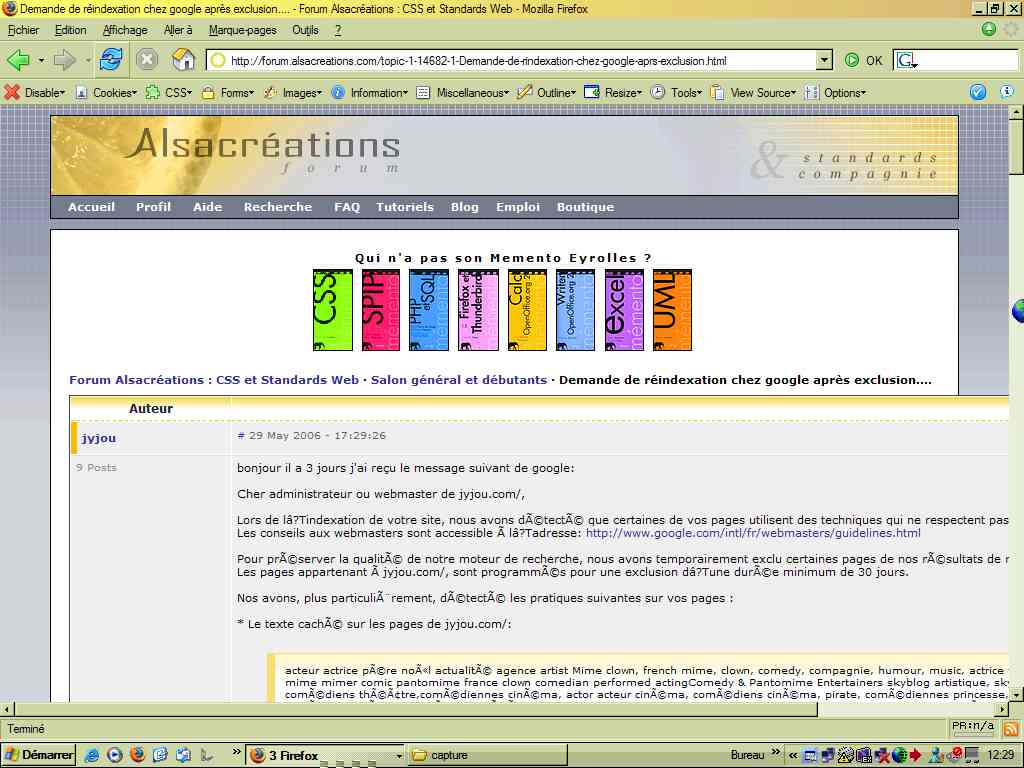Click the horizontal scrollbar thumb

point(416,709)
